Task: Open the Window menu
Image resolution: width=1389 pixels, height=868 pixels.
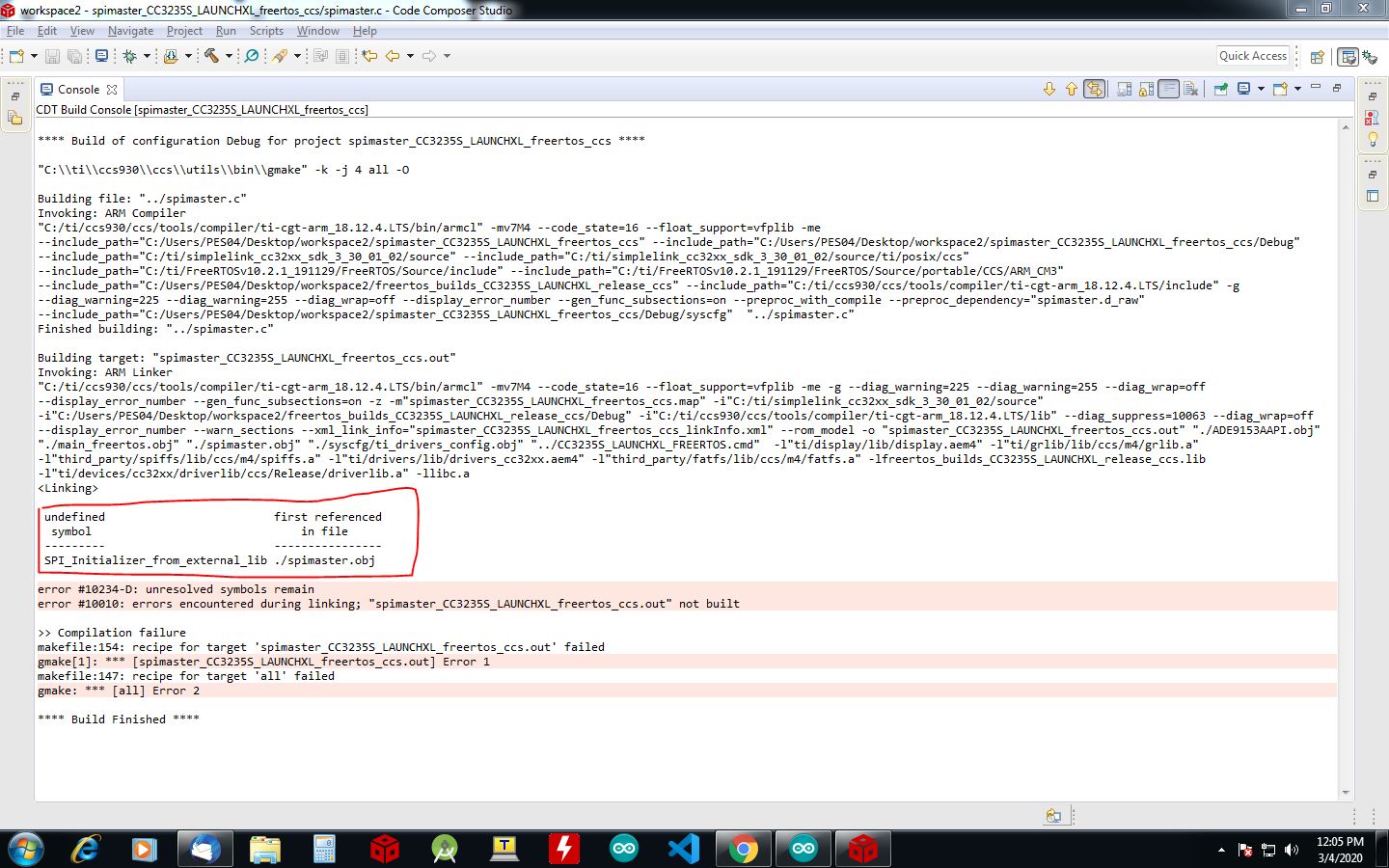Action: (317, 31)
